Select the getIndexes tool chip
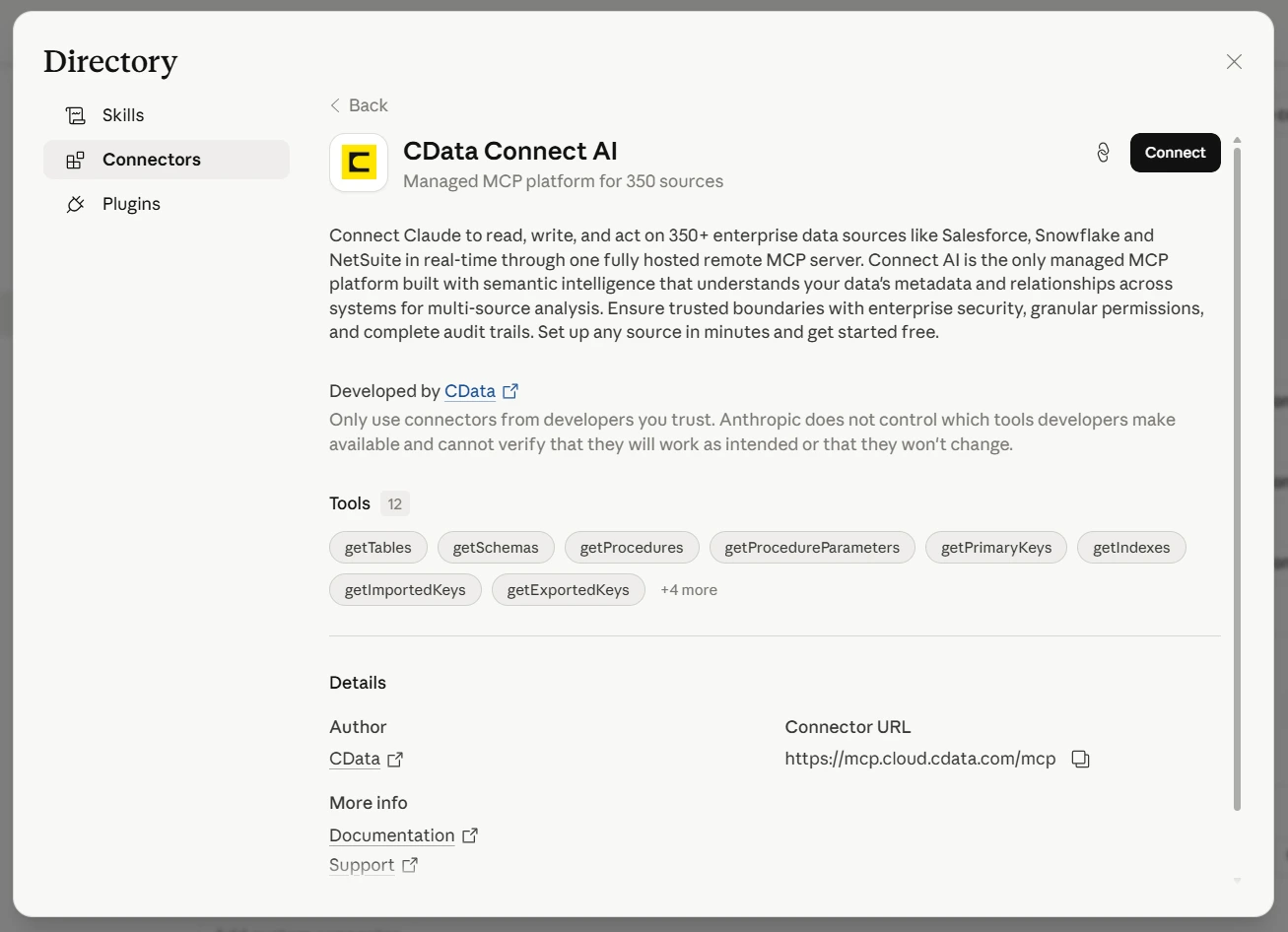This screenshot has width=1288, height=932. [x=1131, y=548]
